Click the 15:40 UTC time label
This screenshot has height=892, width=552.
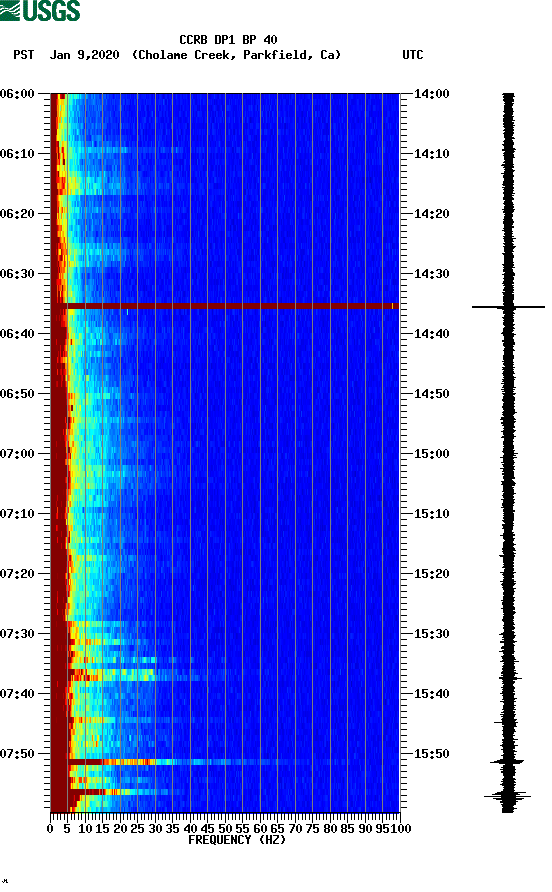click(x=432, y=694)
